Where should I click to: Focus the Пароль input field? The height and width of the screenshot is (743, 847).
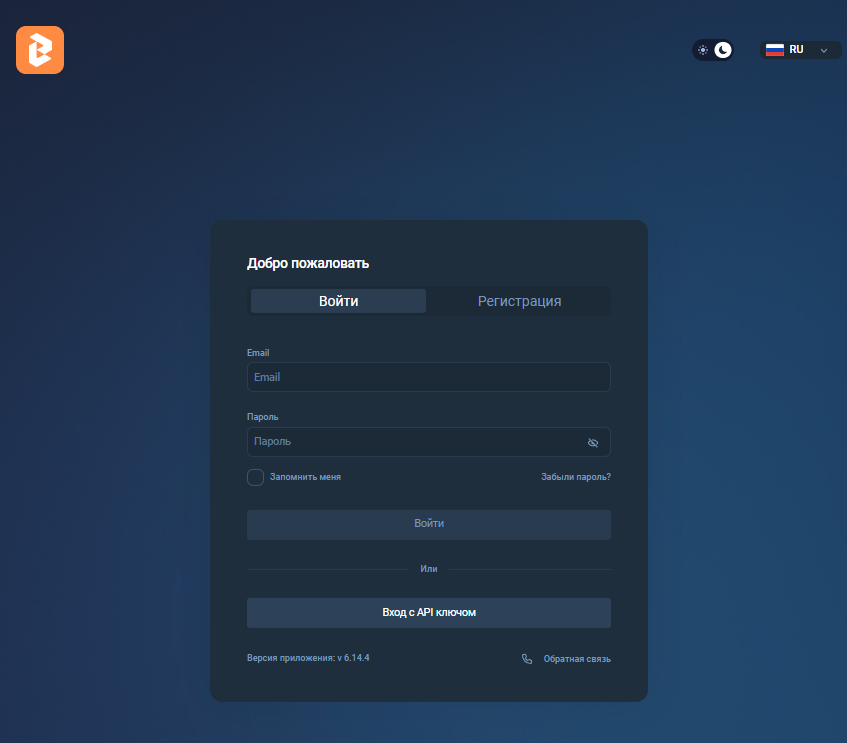point(429,442)
